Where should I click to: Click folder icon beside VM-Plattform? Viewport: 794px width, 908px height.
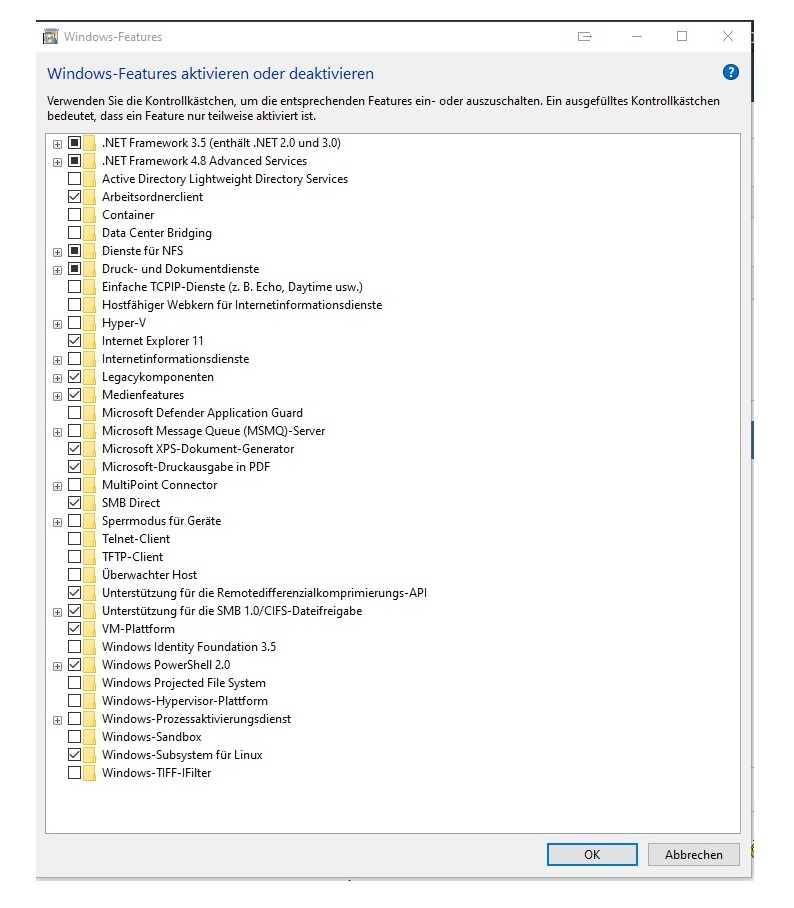(89, 628)
